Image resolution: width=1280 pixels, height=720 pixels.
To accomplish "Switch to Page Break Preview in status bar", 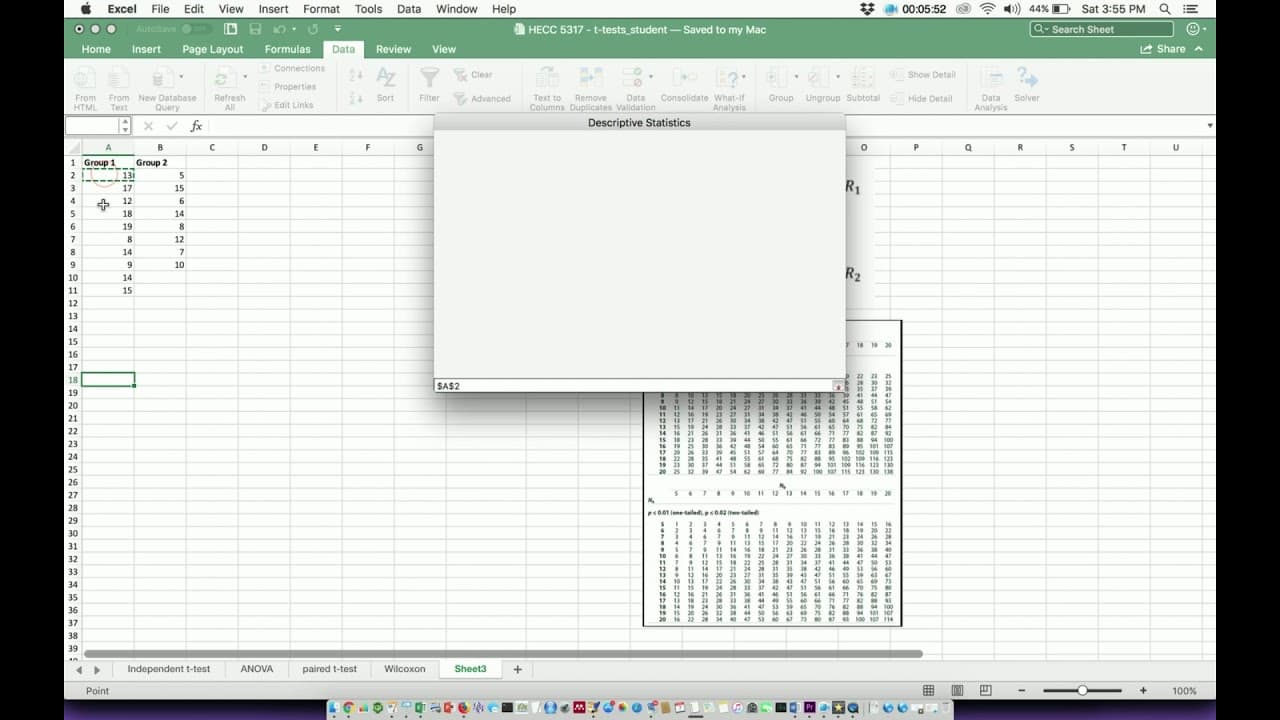I will tap(985, 691).
